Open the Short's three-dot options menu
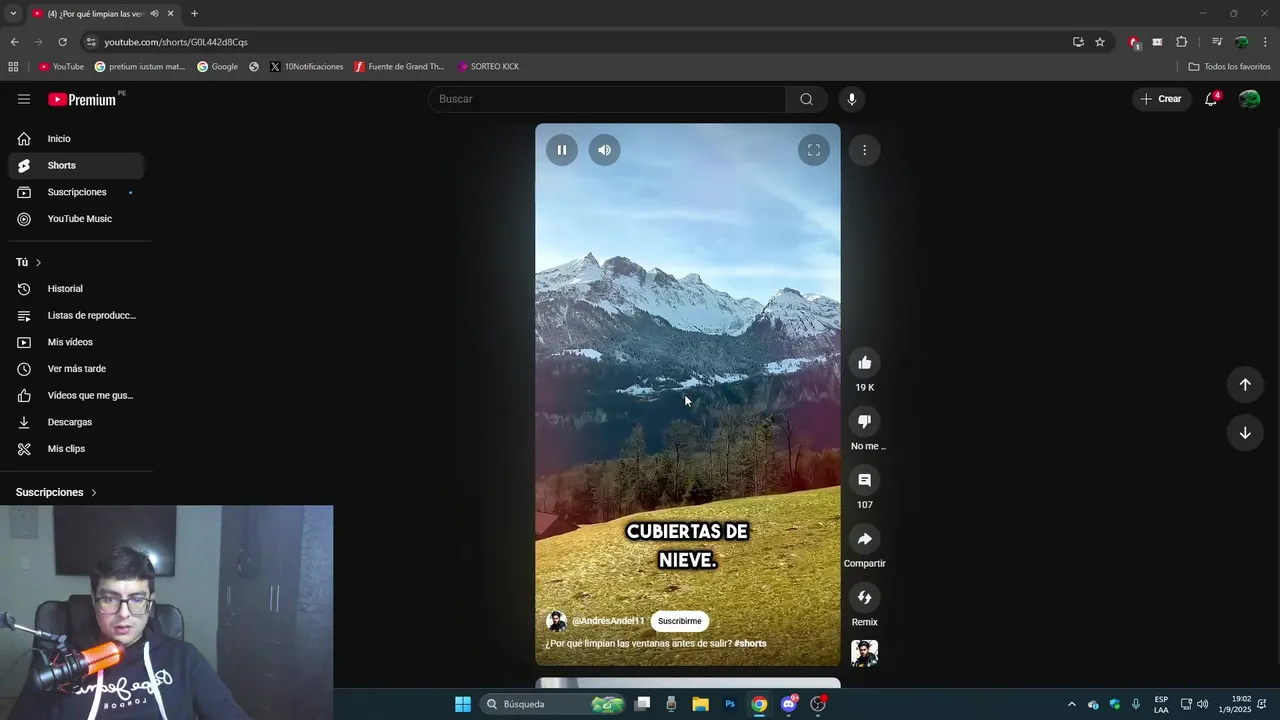Image resolution: width=1280 pixels, height=720 pixels. pos(864,150)
